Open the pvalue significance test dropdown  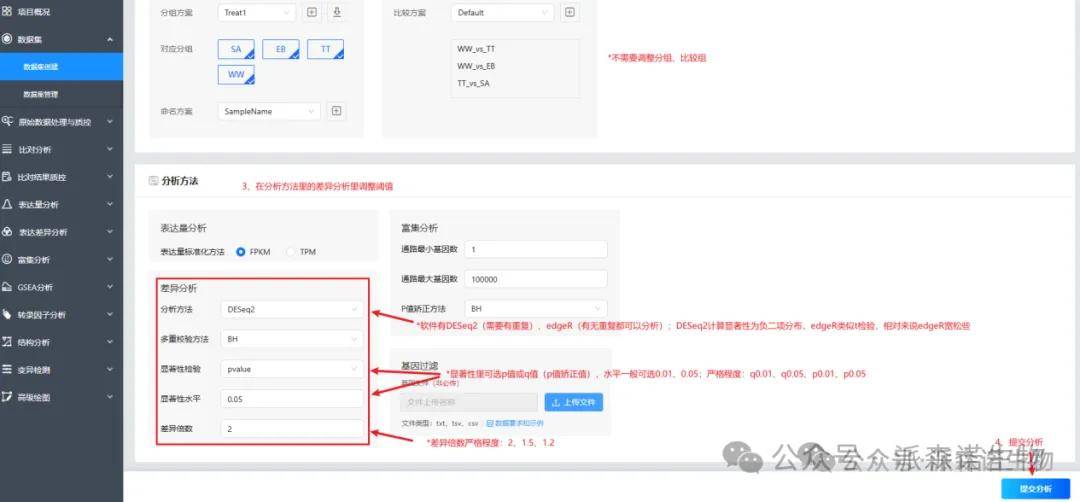pyautogui.click(x=292, y=369)
